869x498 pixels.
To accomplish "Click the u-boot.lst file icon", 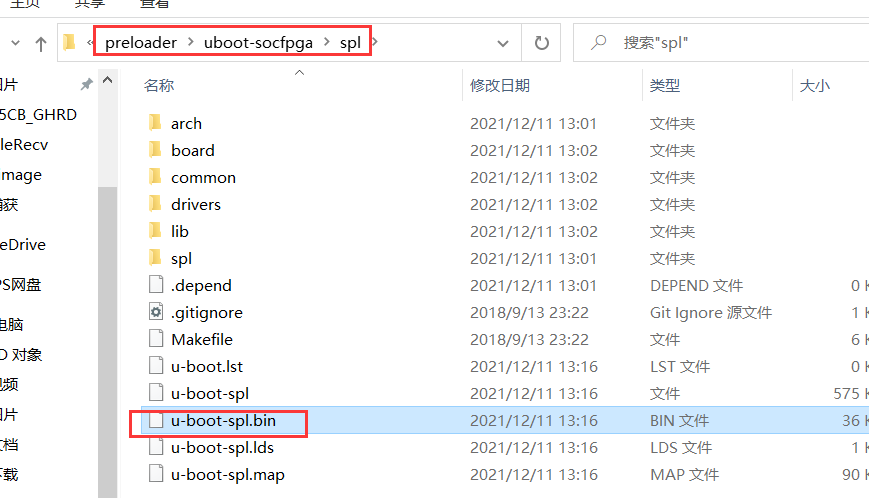I will pos(156,366).
